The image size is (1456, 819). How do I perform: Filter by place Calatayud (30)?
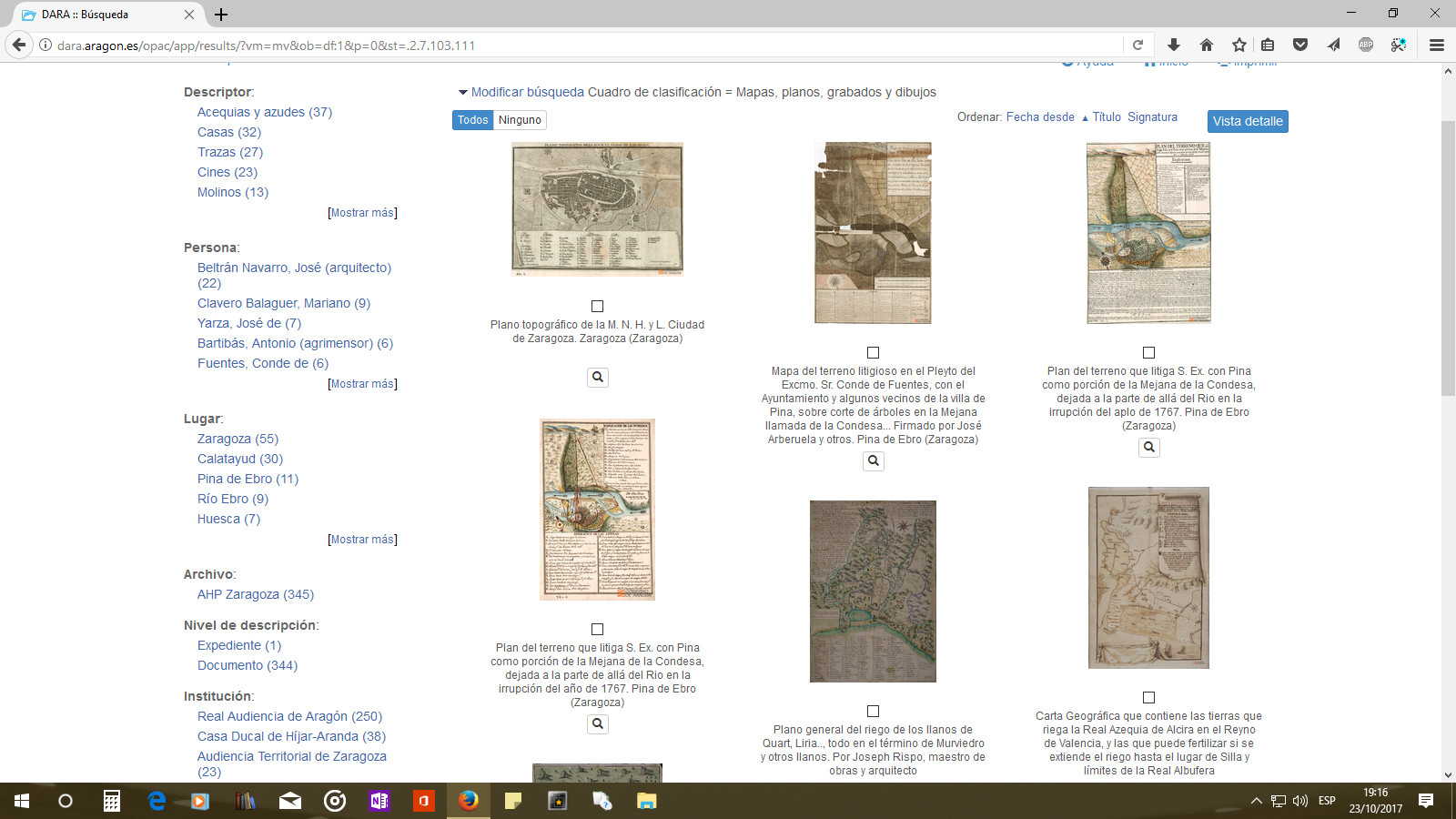click(x=240, y=459)
